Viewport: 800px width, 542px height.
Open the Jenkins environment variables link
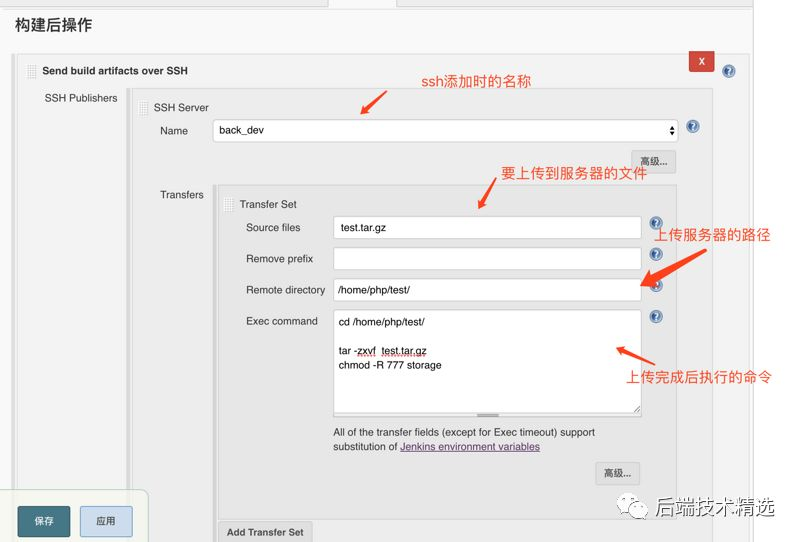pos(470,447)
